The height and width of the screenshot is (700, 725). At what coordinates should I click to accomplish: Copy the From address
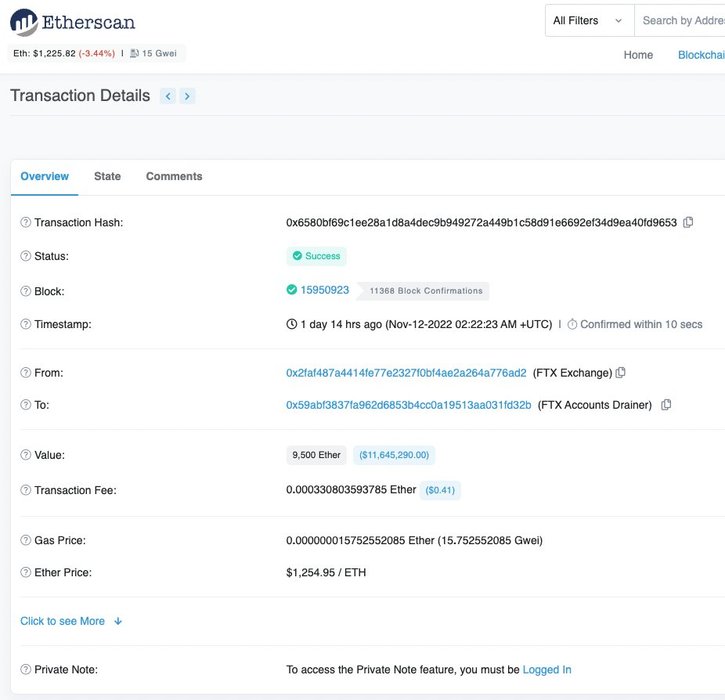[621, 373]
